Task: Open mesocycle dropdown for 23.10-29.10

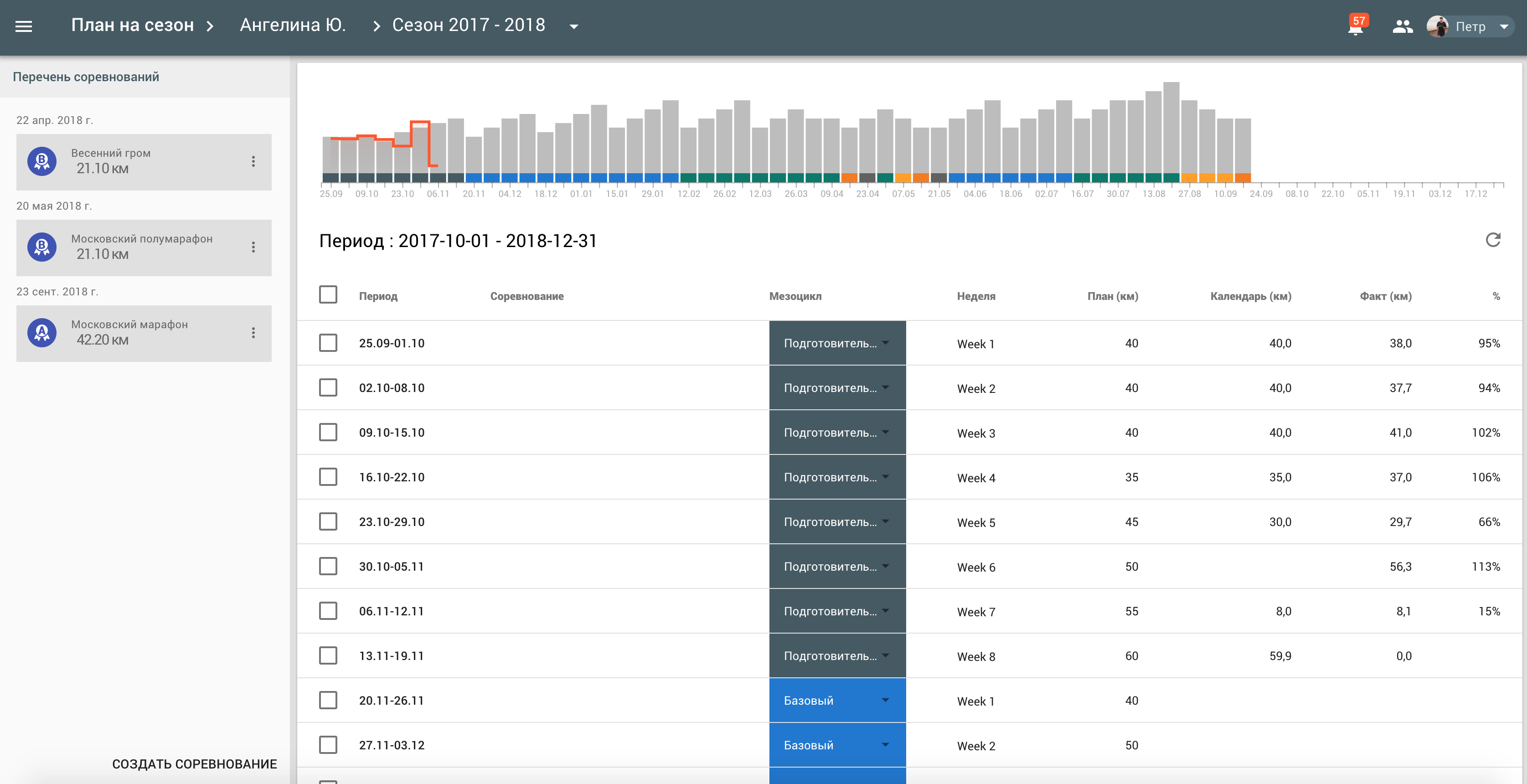Action: click(837, 522)
